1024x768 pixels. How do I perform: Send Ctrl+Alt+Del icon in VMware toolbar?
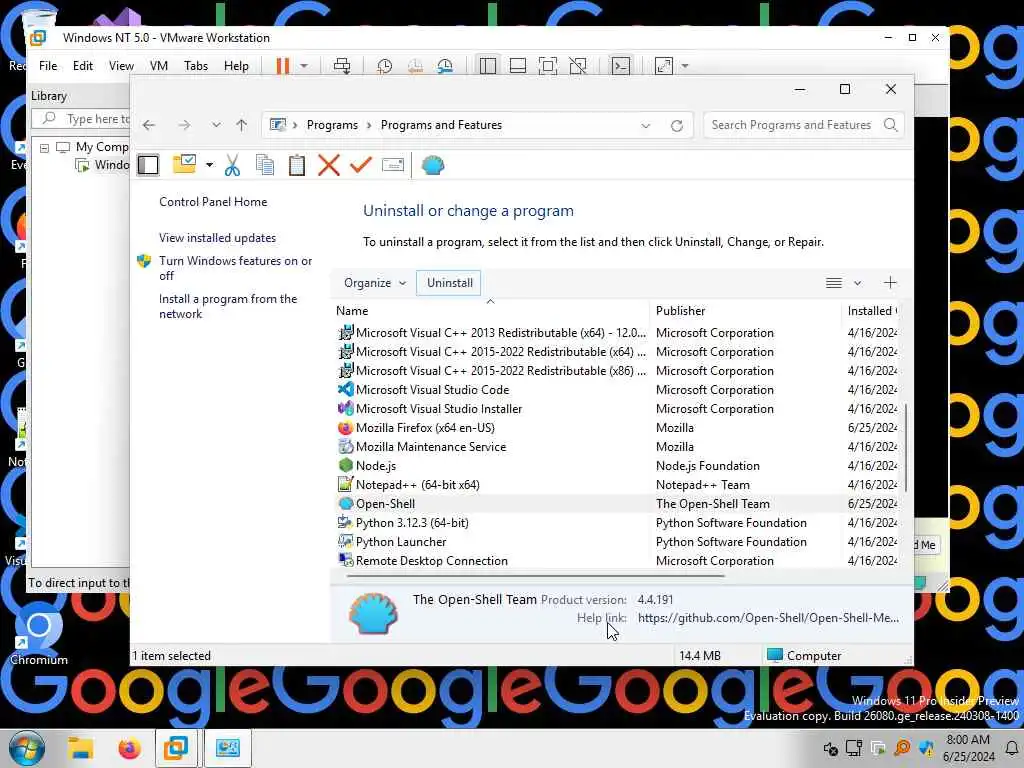tap(342, 66)
